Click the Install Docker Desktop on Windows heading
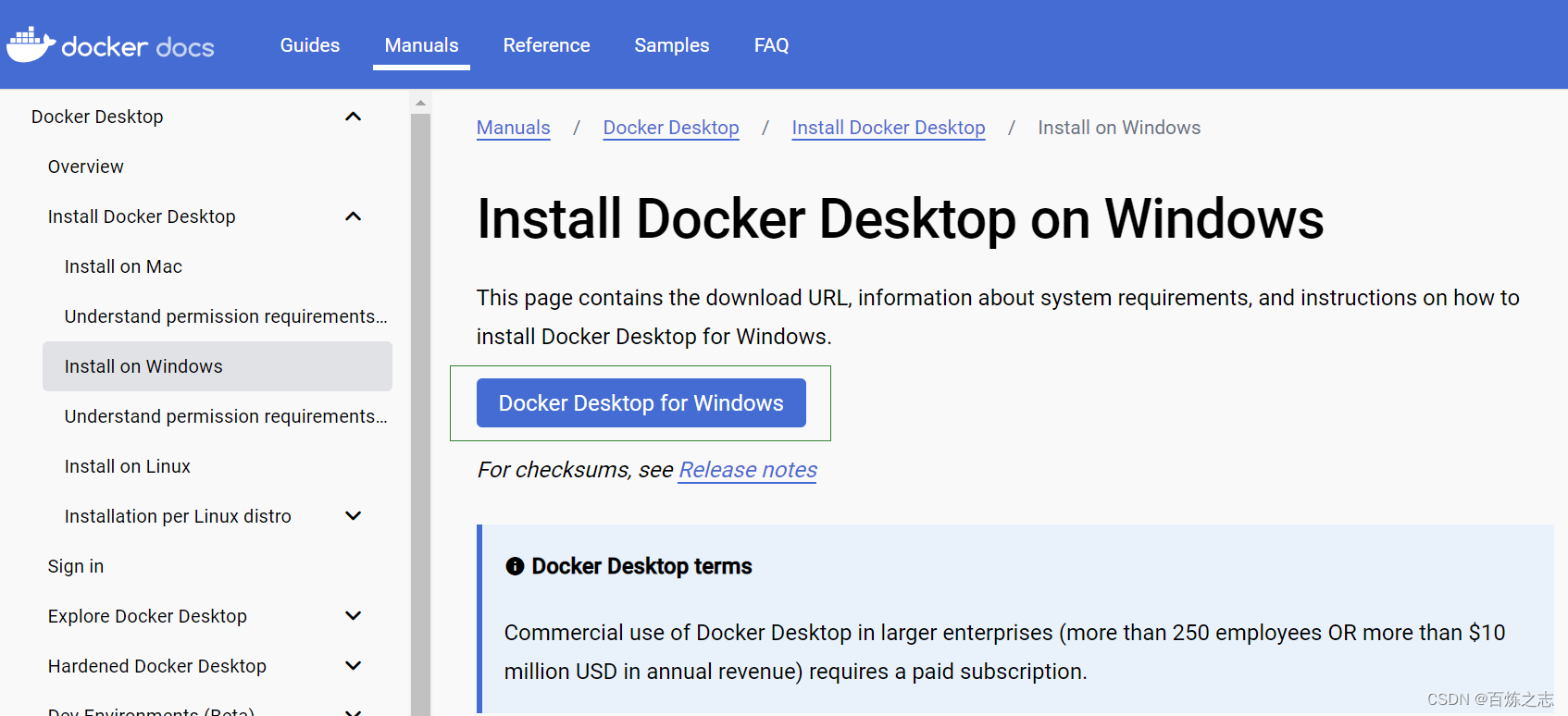The width and height of the screenshot is (1568, 716). coord(901,219)
